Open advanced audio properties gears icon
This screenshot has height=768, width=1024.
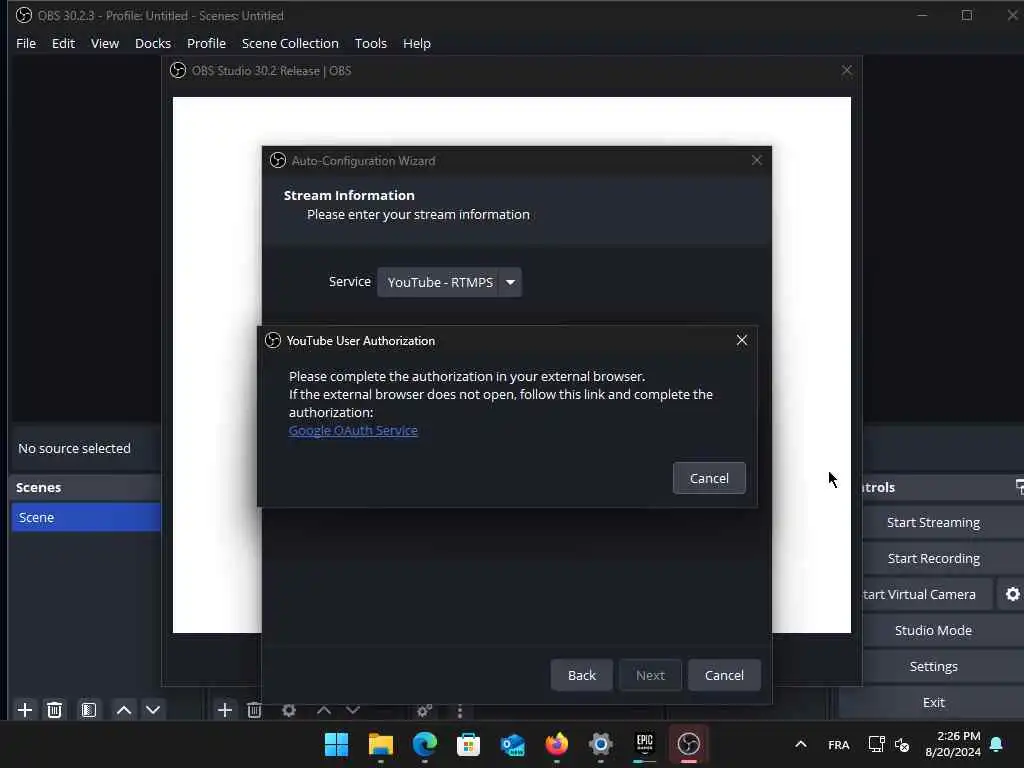pos(424,710)
